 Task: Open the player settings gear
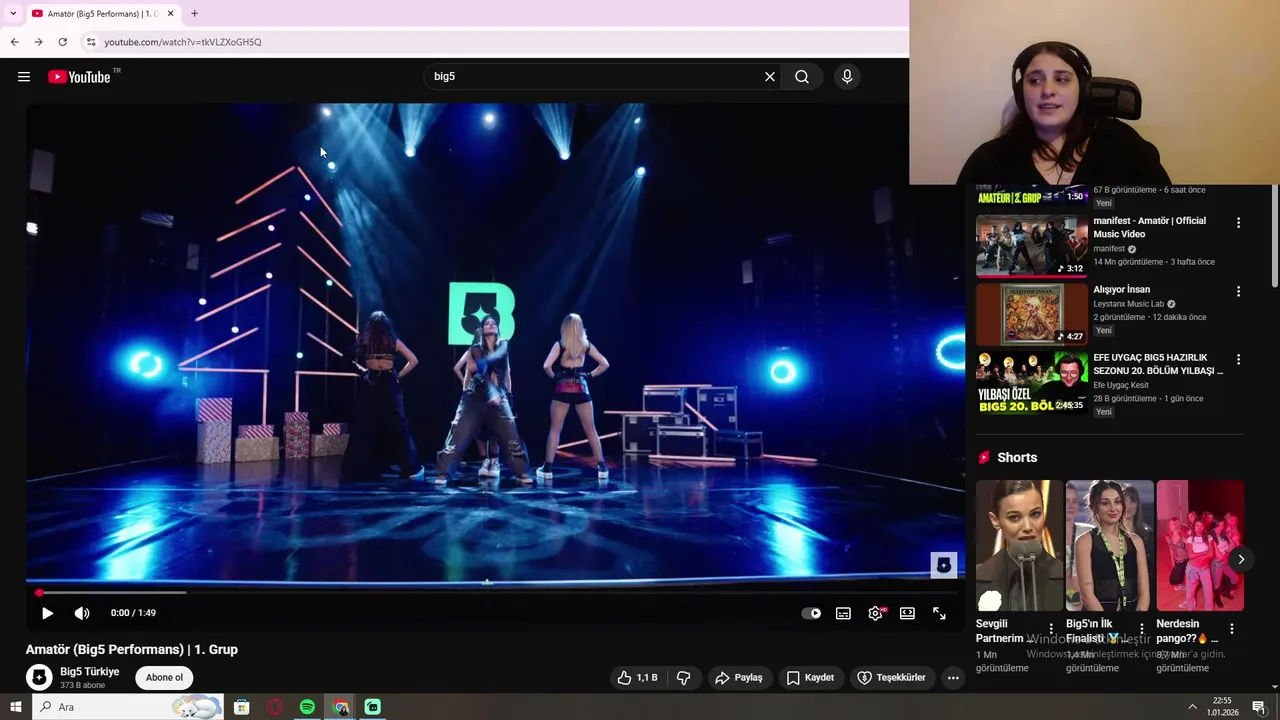pos(875,613)
